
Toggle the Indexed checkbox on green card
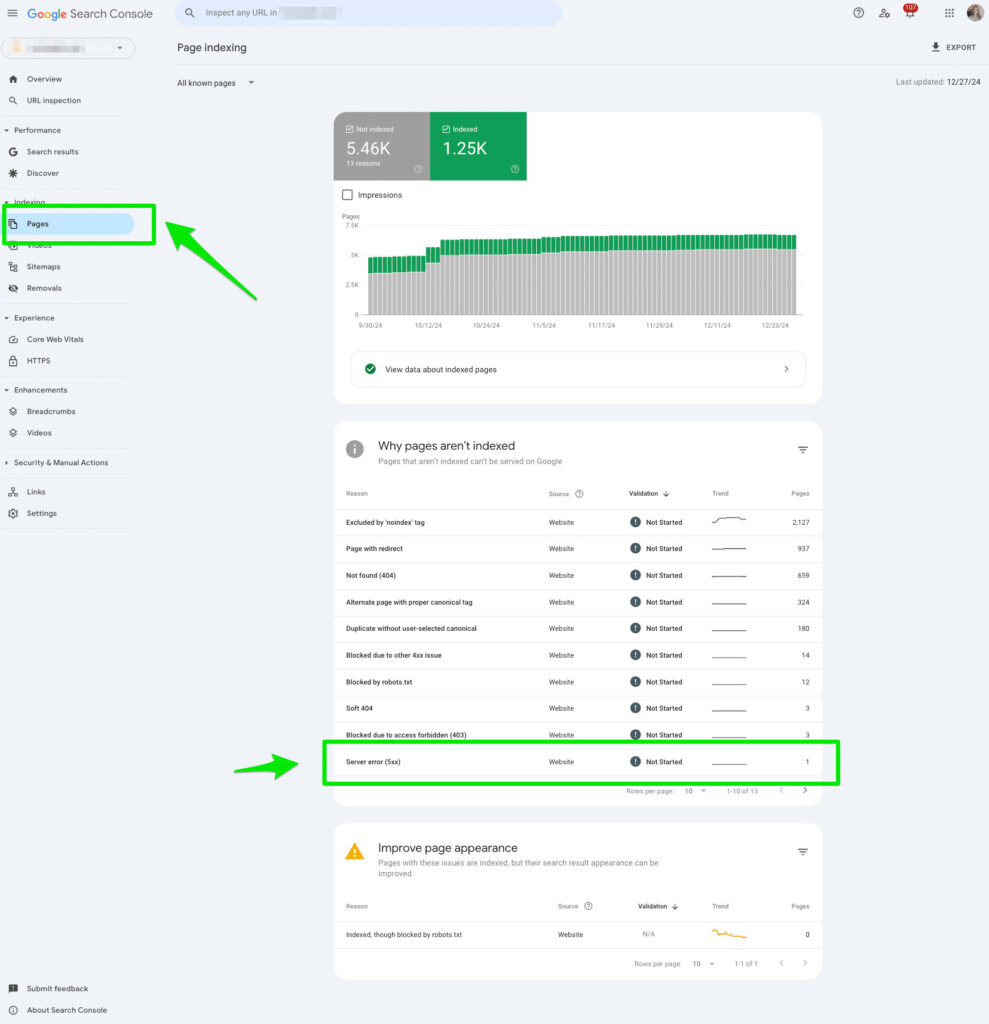pyautogui.click(x=445, y=129)
